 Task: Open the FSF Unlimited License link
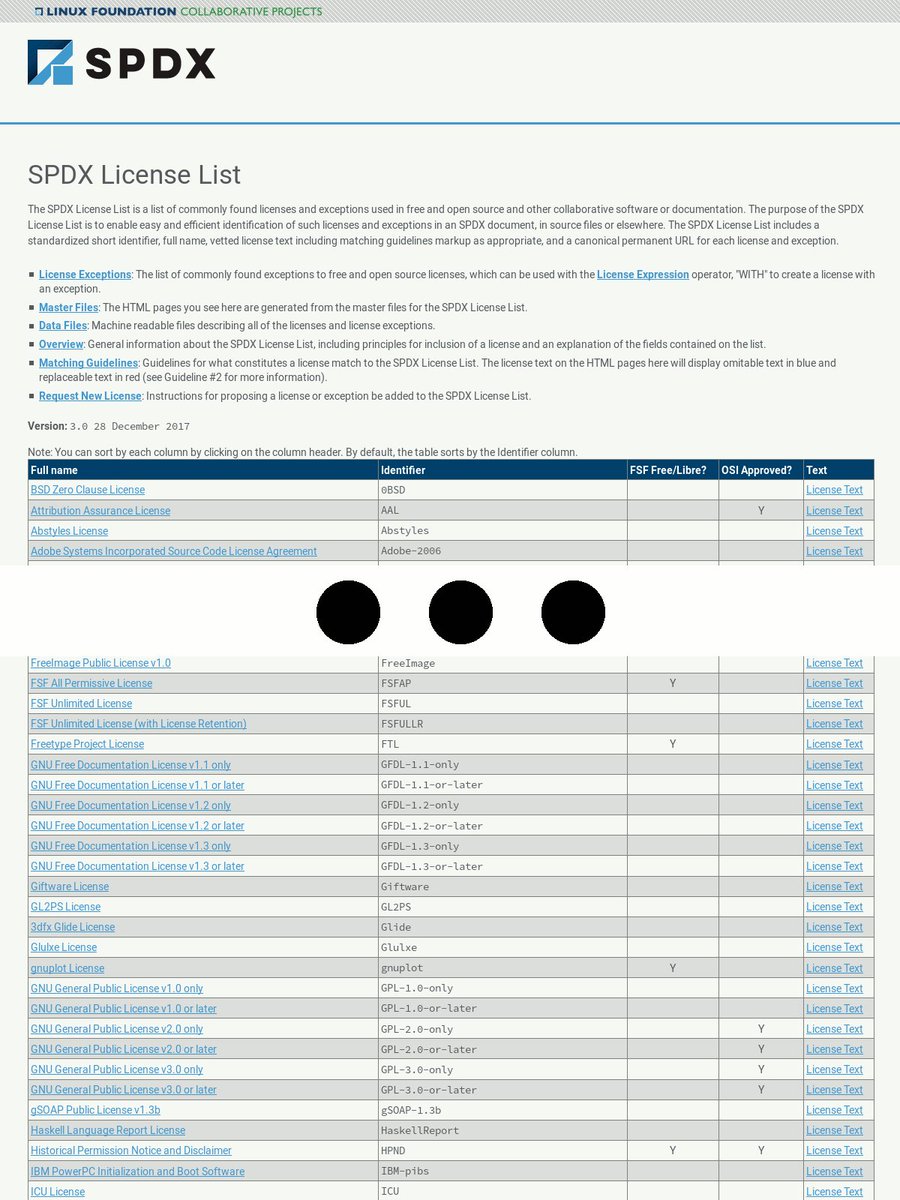(81, 704)
